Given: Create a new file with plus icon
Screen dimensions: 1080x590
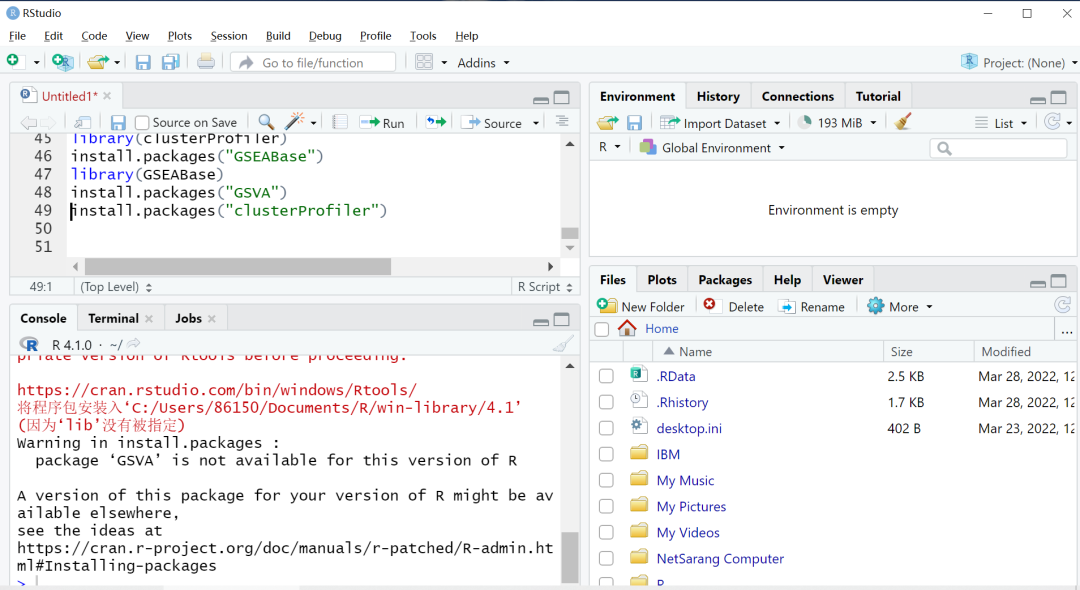Looking at the screenshot, I should tap(13, 62).
